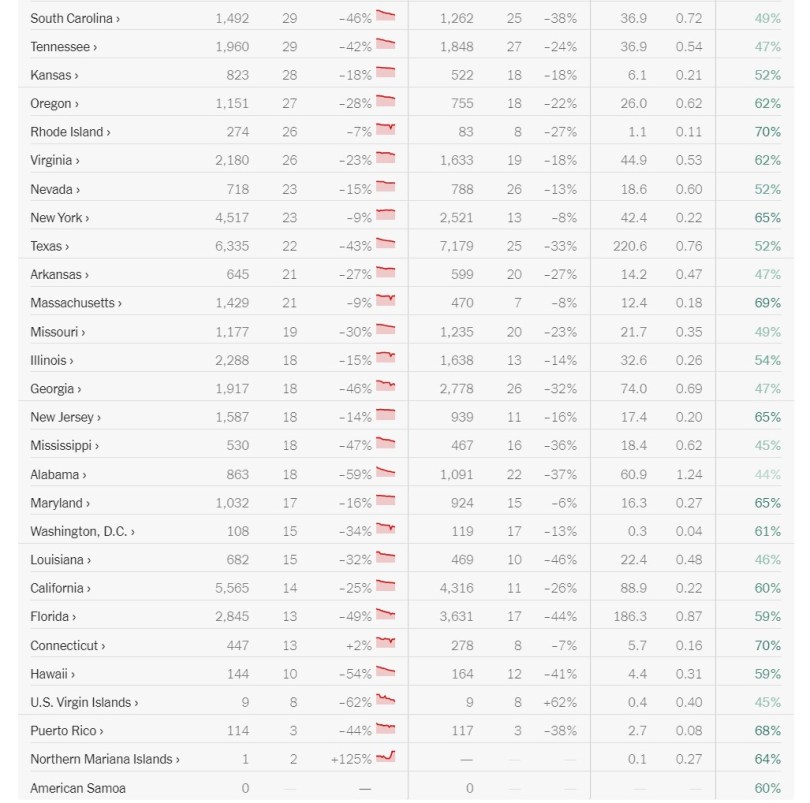Viewport: 810px width, 803px height.
Task: Click the American Samoa row label
Action: [77, 788]
